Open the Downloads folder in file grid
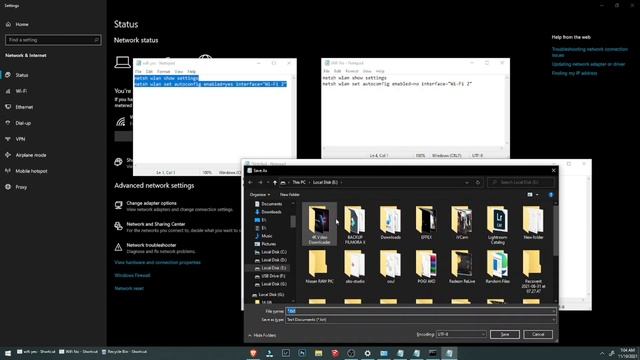Viewport: 640px width, 360px height. (390, 222)
